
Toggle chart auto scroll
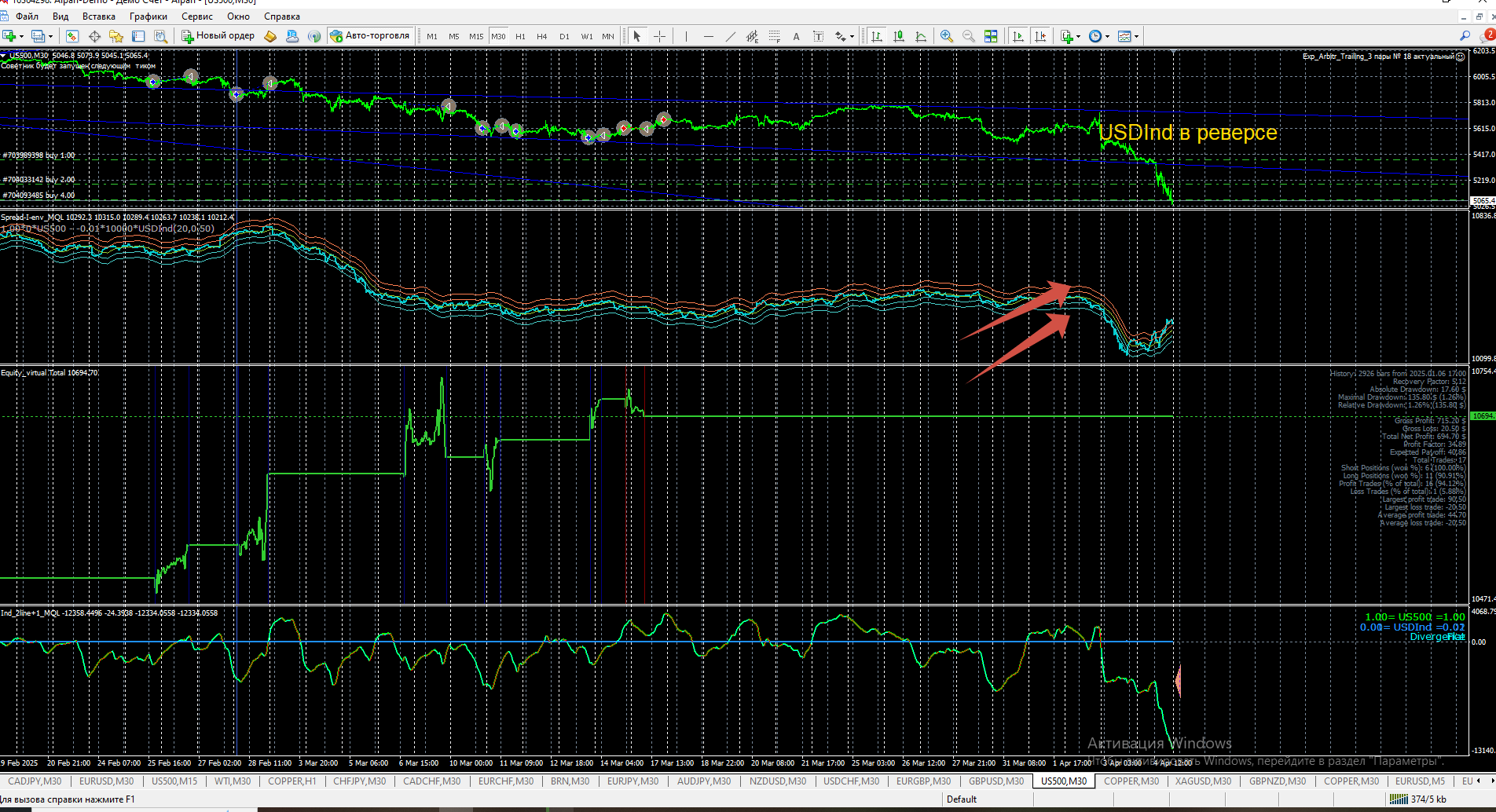coord(1019,36)
